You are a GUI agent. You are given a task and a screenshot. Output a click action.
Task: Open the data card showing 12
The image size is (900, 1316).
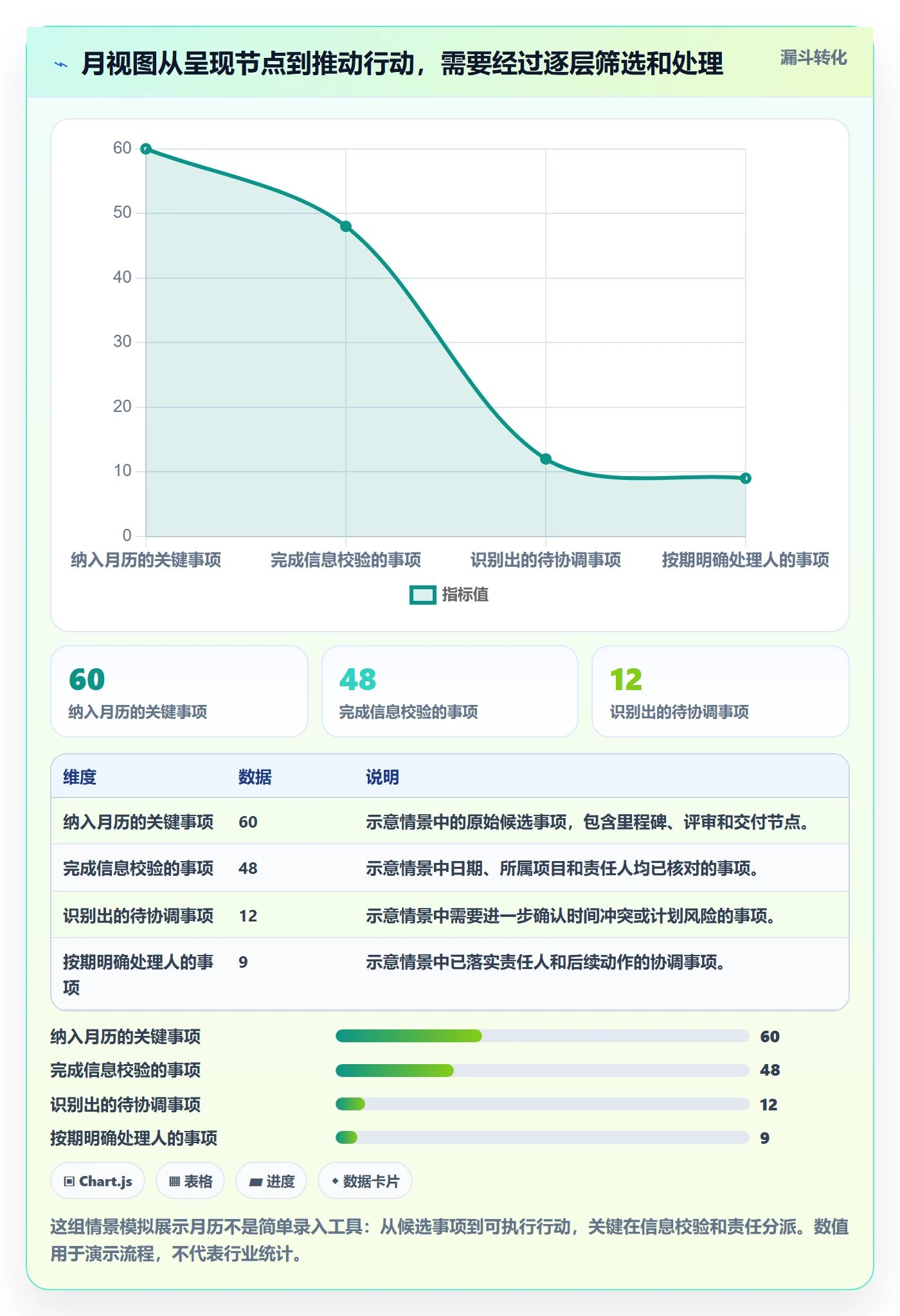tap(721, 691)
